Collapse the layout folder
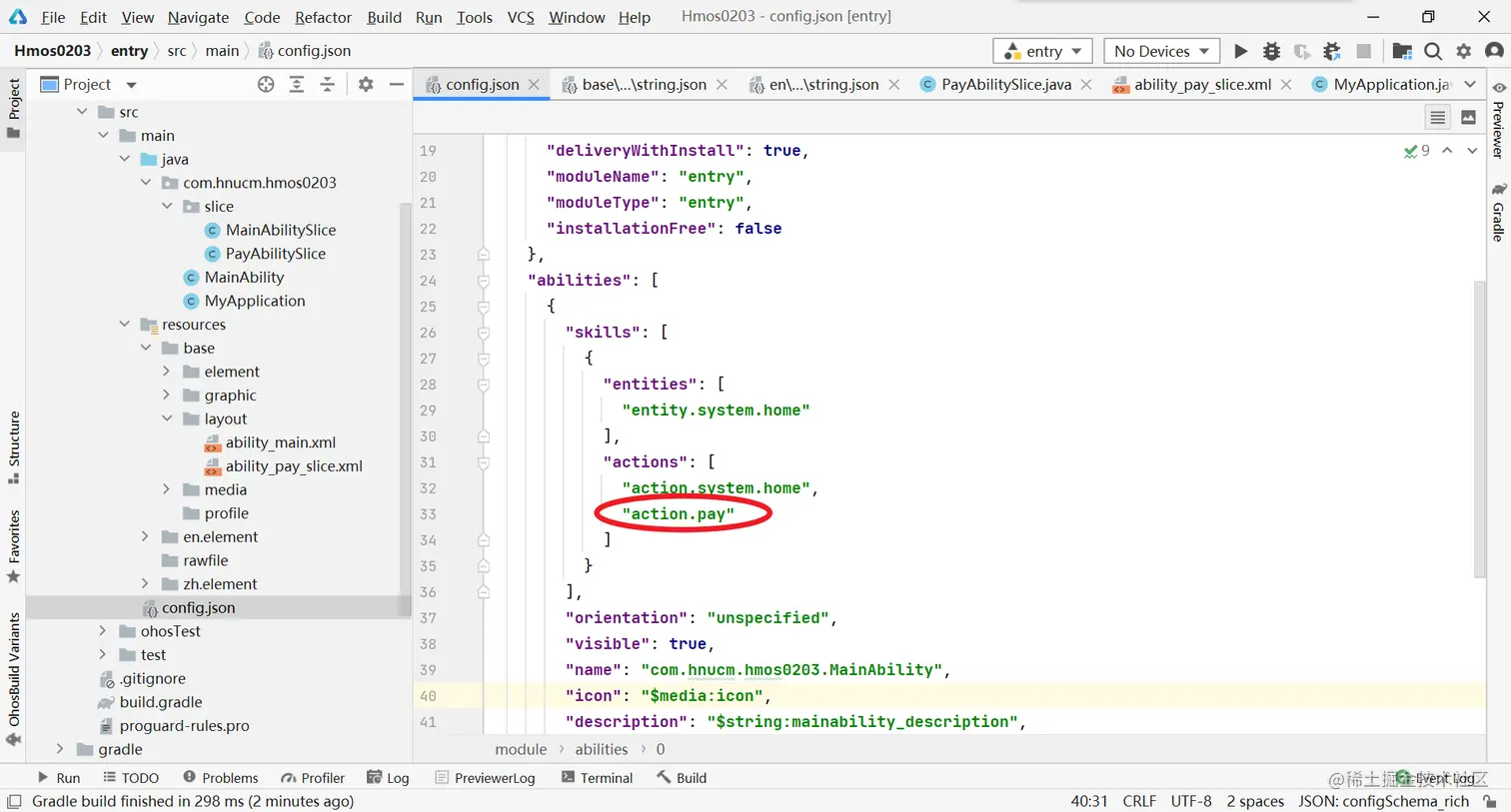1511x812 pixels. [x=167, y=418]
